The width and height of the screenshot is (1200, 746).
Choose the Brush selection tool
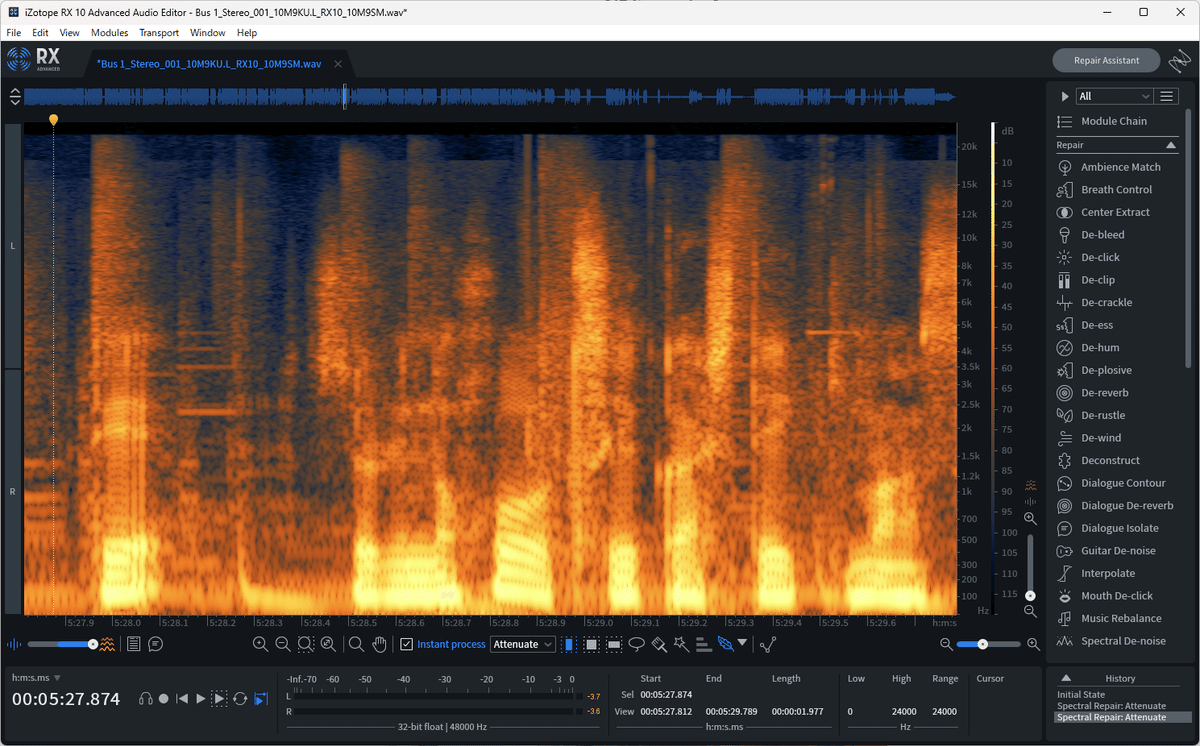(x=659, y=645)
